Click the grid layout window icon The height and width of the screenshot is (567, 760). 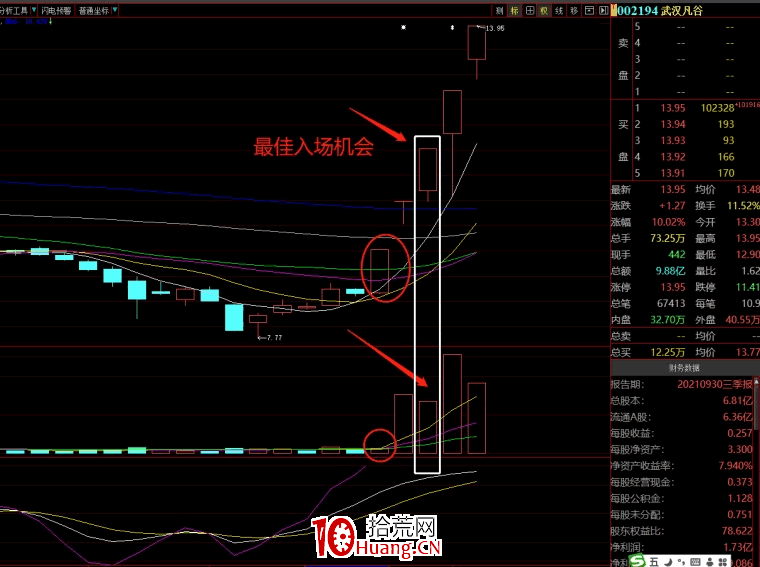tap(530, 11)
